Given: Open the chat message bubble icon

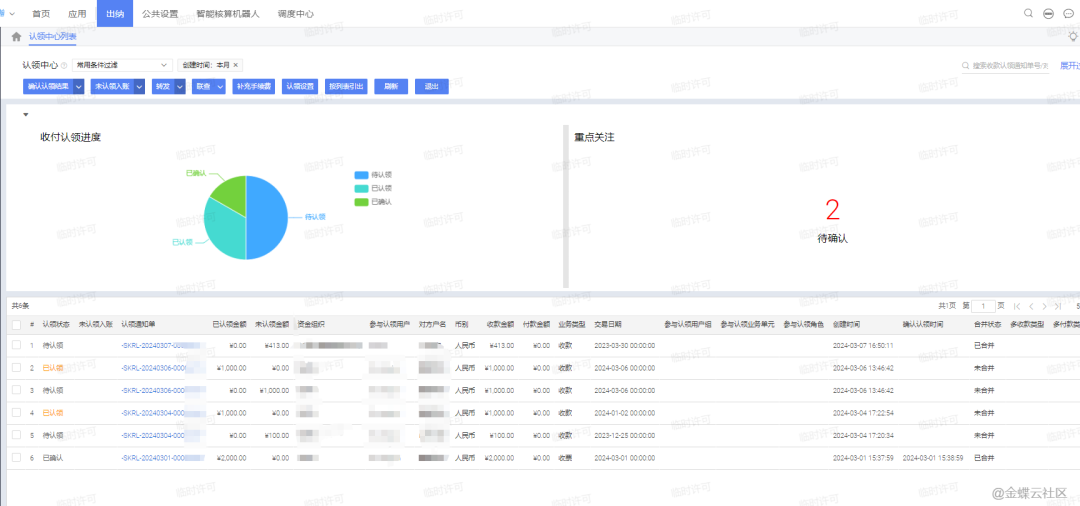Looking at the screenshot, I should 1067,14.
